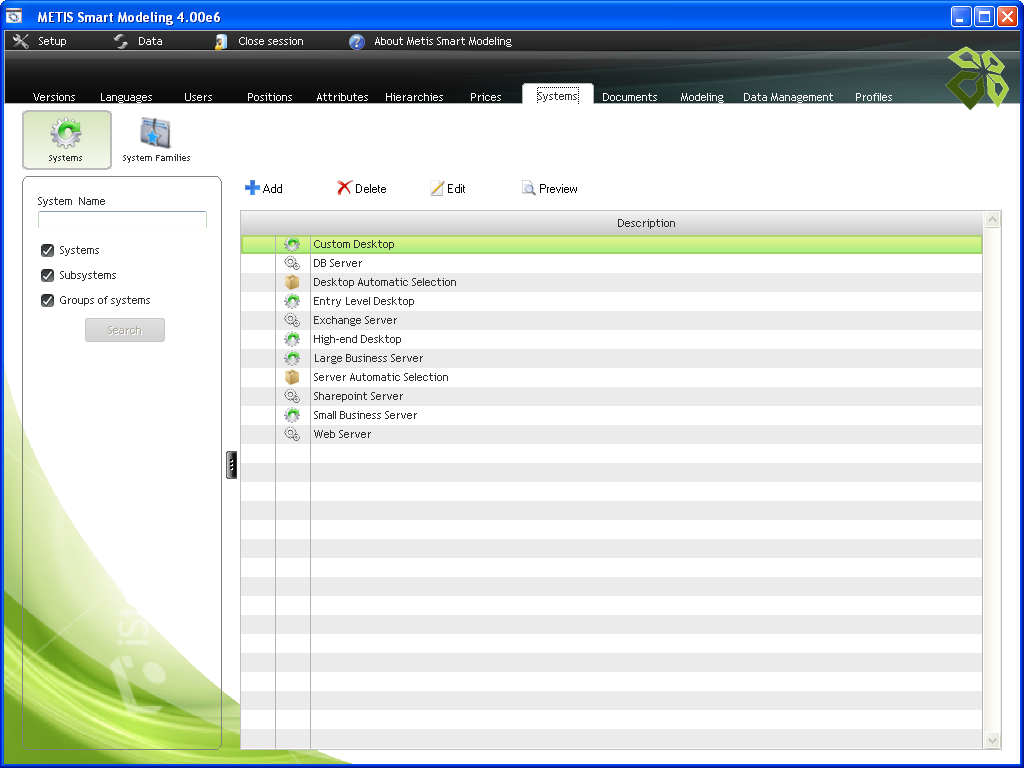Viewport: 1024px width, 768px height.
Task: Click the subsystem icon beside Web Server
Action: coord(292,434)
